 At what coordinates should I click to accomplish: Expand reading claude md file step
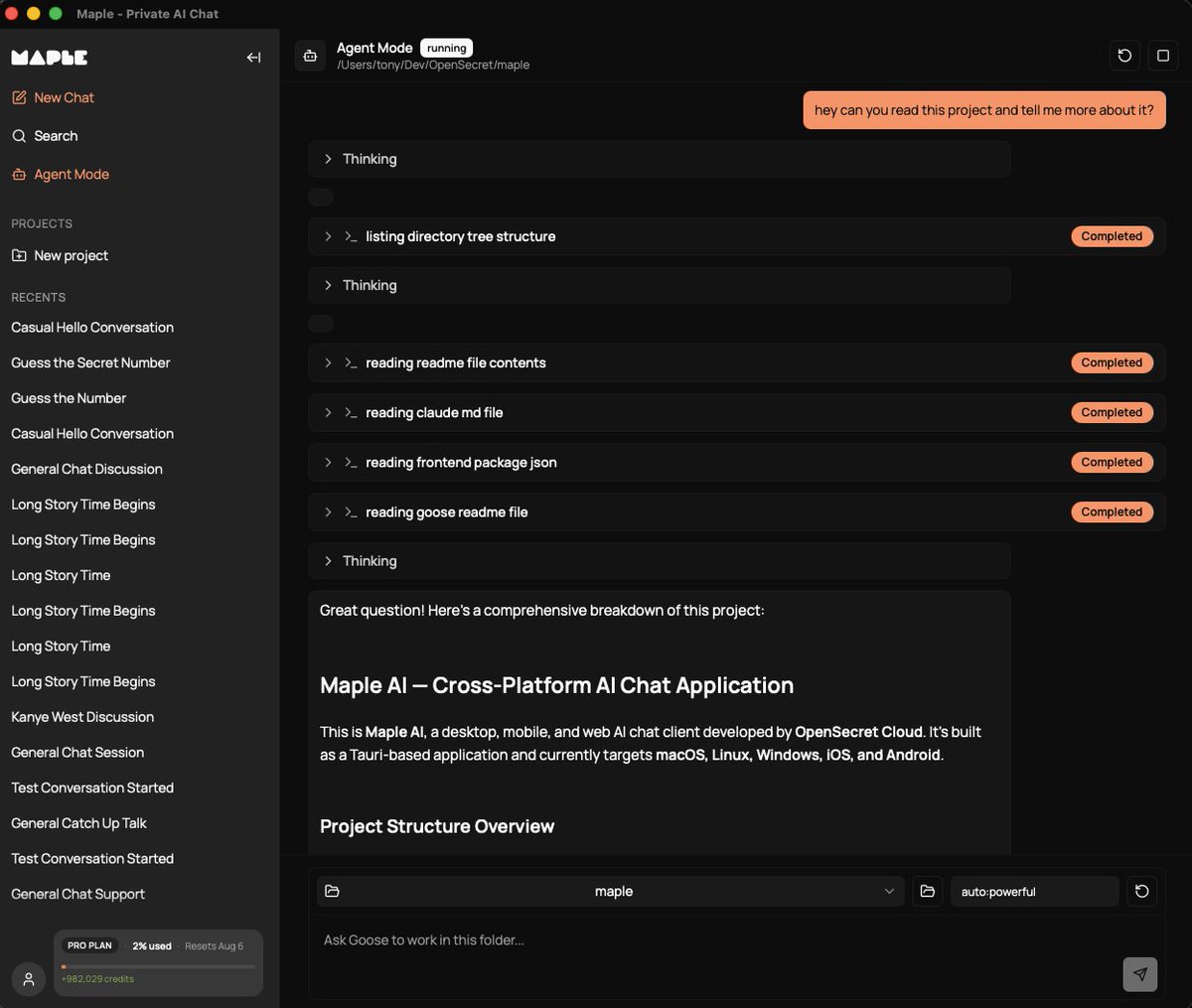tap(736, 412)
